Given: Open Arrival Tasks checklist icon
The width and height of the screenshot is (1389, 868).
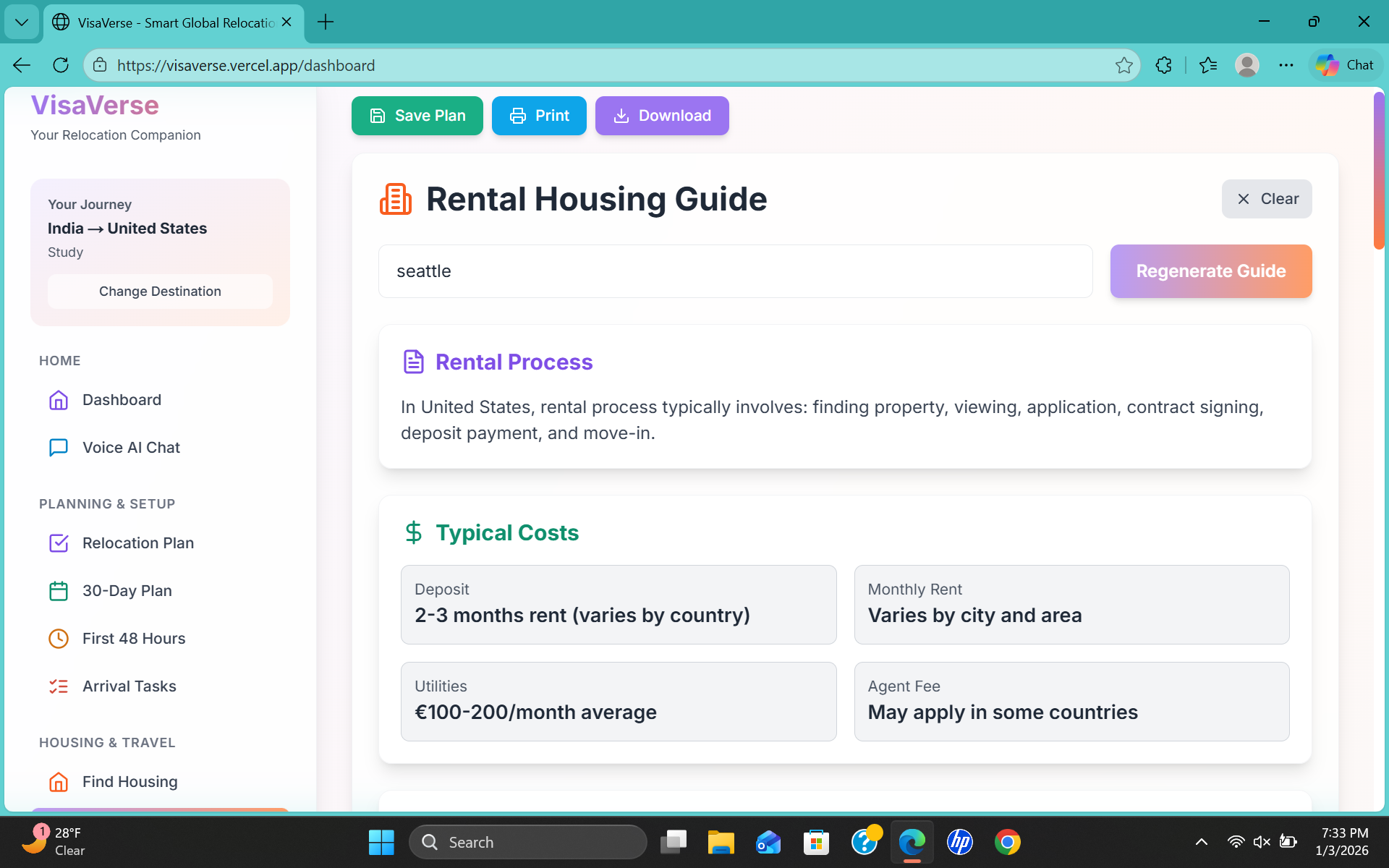Looking at the screenshot, I should tap(59, 686).
